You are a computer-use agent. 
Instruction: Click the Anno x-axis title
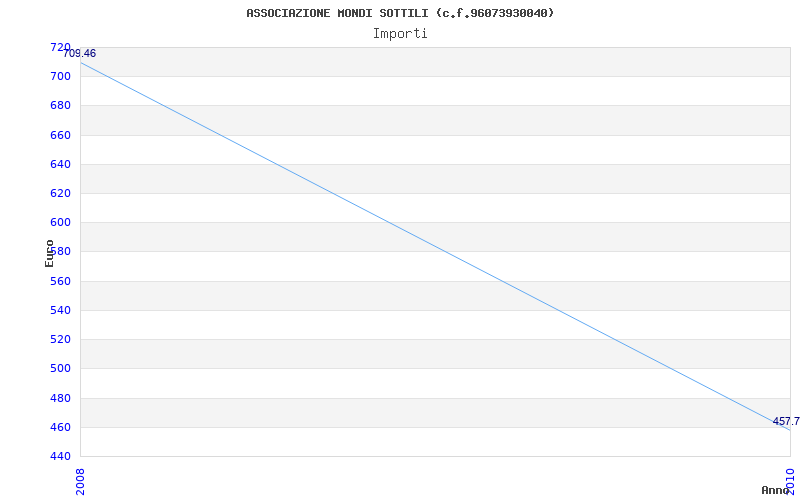[775, 490]
